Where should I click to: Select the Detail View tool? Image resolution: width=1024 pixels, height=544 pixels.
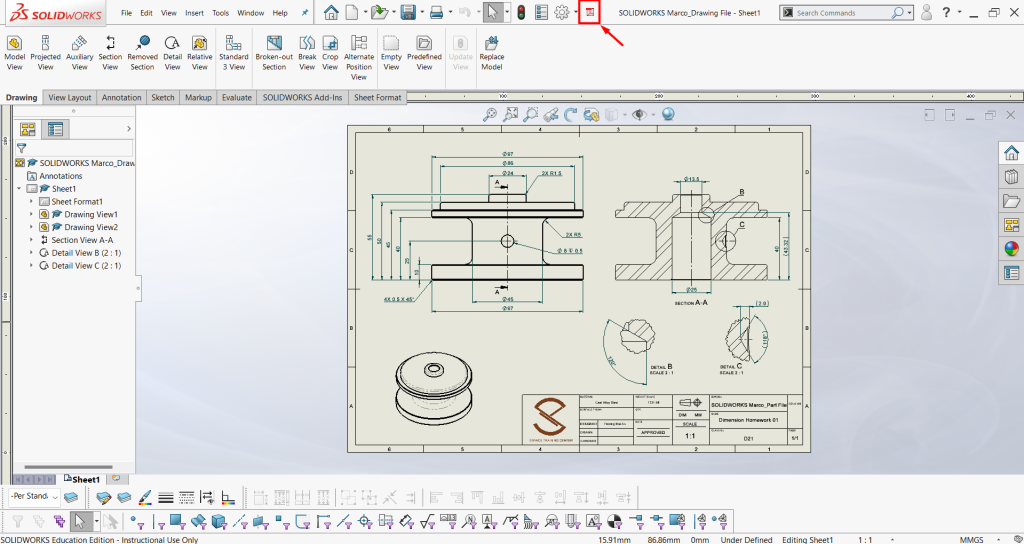(x=172, y=54)
